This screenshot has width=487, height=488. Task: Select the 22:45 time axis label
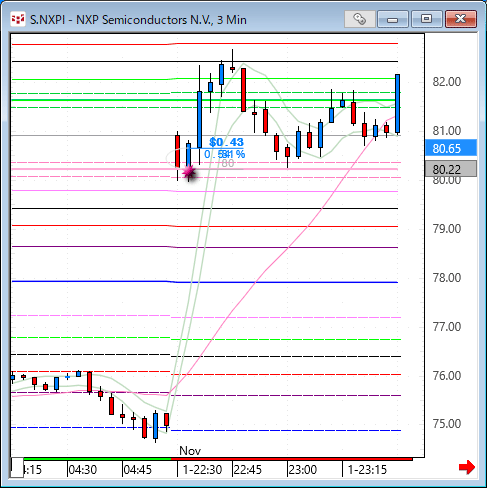(247, 470)
